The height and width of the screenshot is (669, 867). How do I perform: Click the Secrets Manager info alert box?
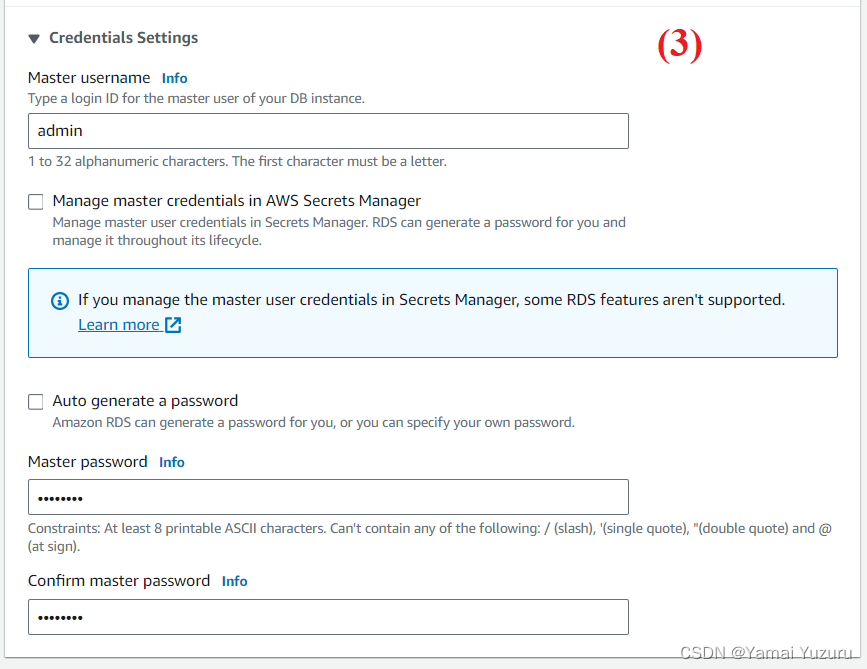432,313
